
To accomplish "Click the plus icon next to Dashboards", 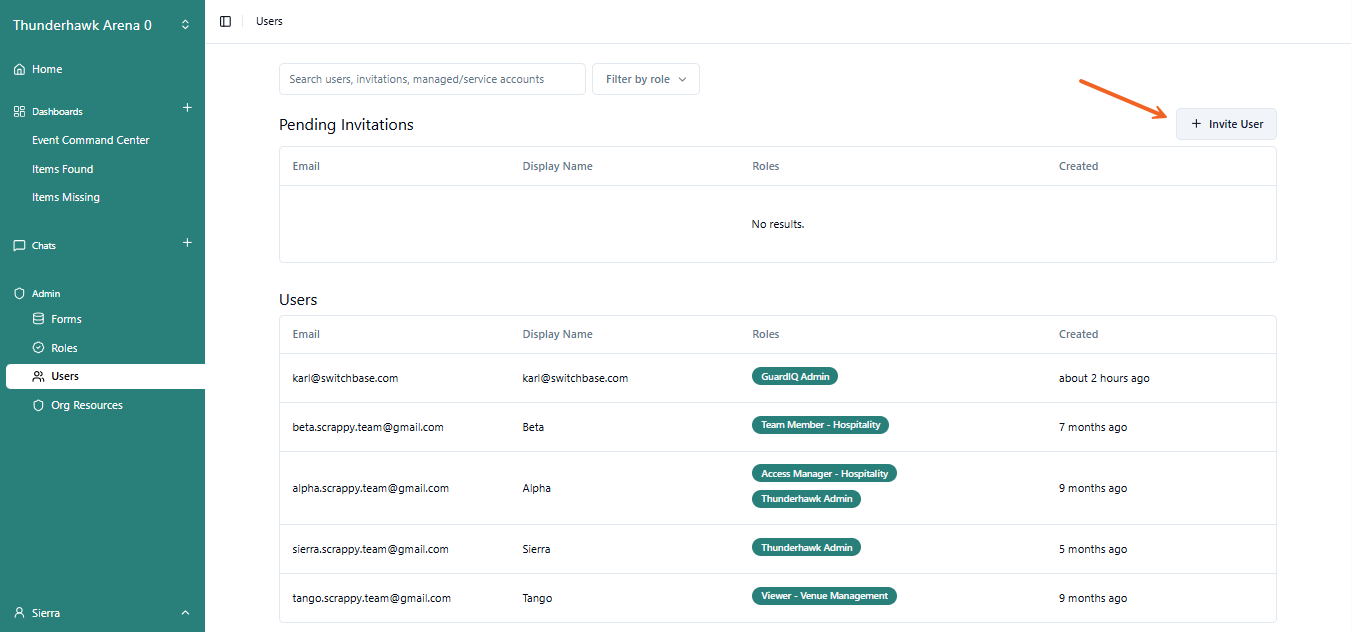I will (x=187, y=108).
